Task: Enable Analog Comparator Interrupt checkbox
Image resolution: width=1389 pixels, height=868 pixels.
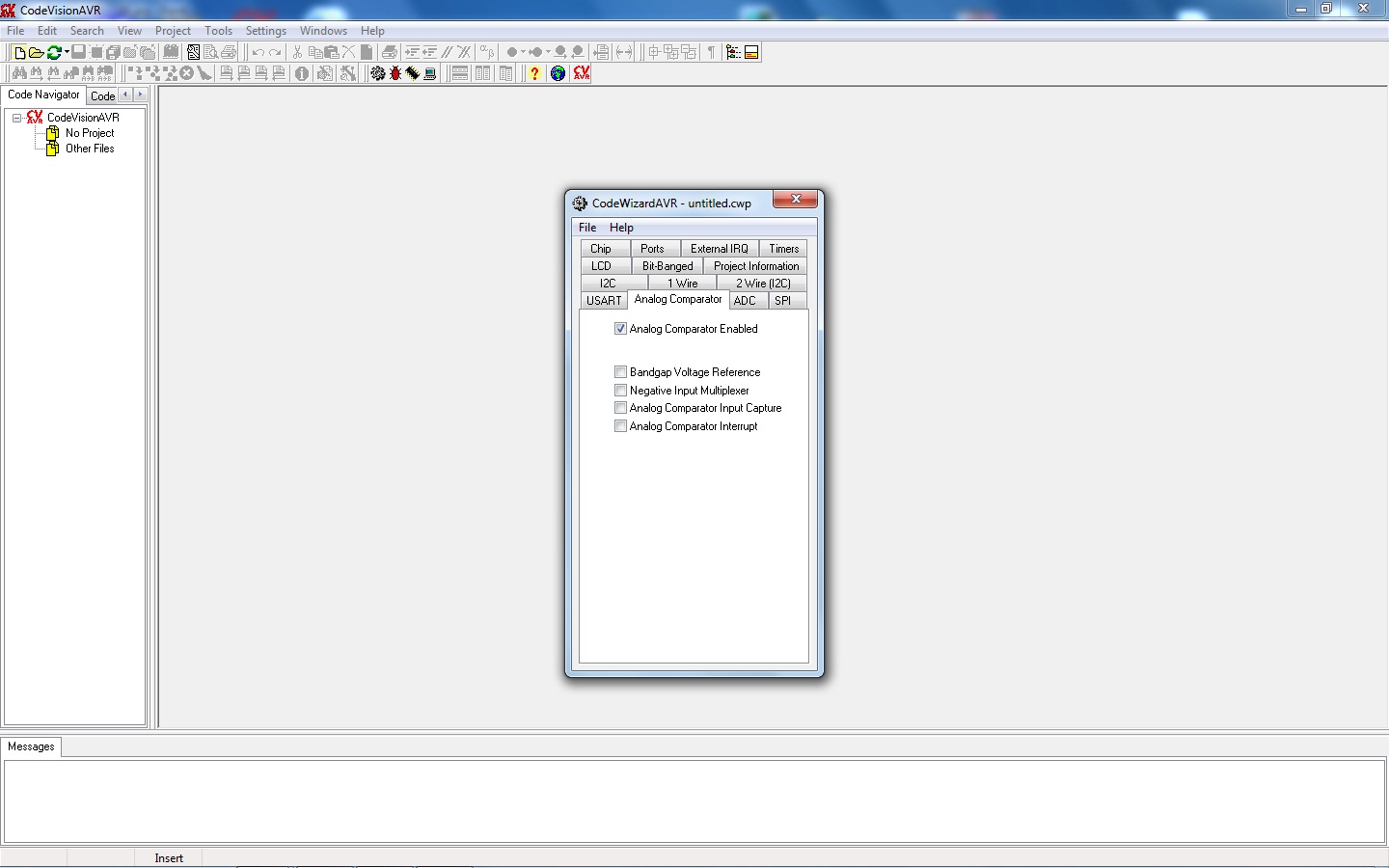Action: (x=620, y=426)
